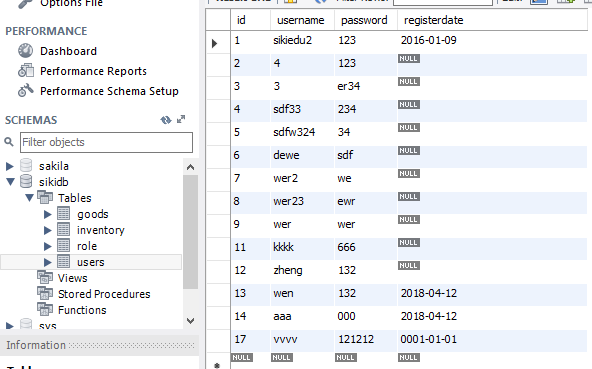Click the schema tree scrollbar down arrow
592x369 pixels.
pos(191,321)
